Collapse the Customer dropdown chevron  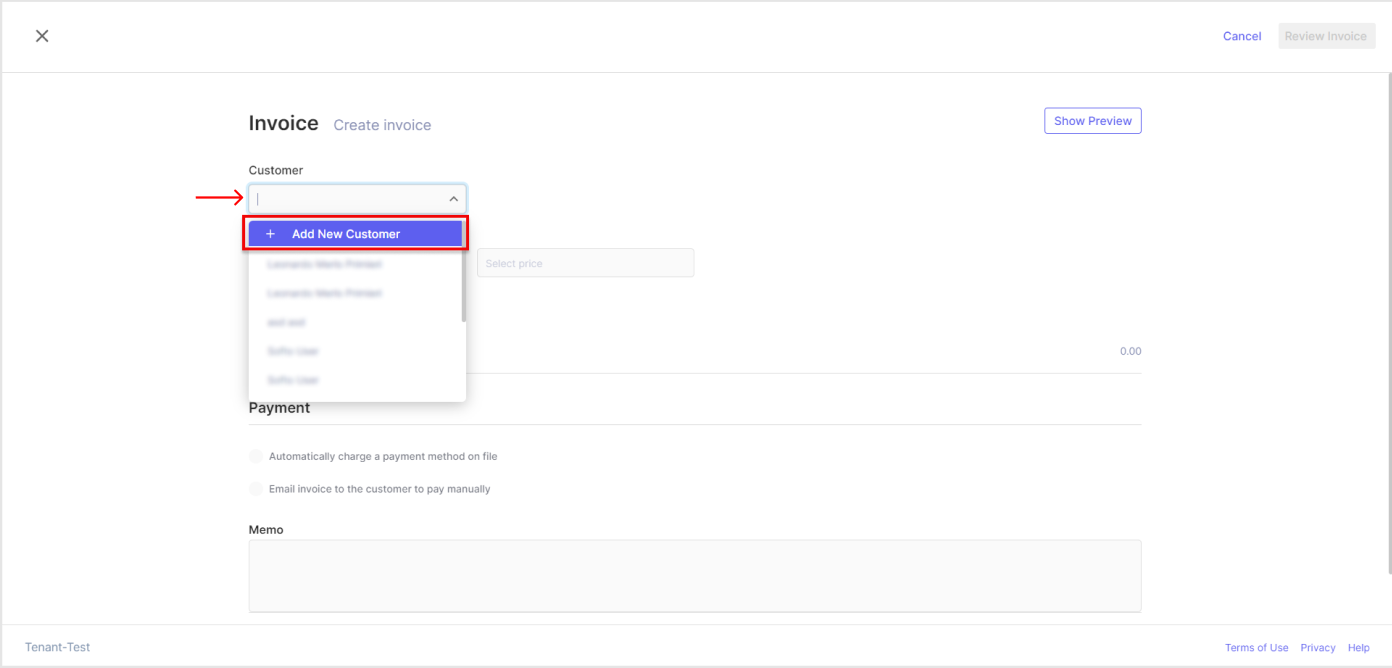click(453, 199)
